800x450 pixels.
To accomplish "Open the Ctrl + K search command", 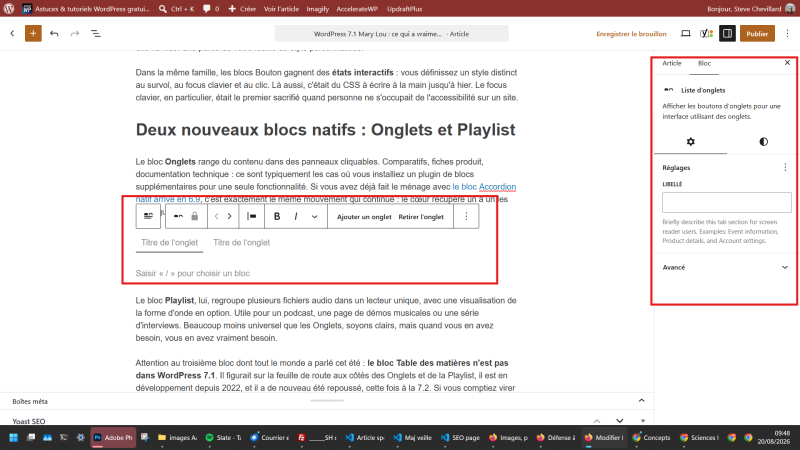I will 177,9.
